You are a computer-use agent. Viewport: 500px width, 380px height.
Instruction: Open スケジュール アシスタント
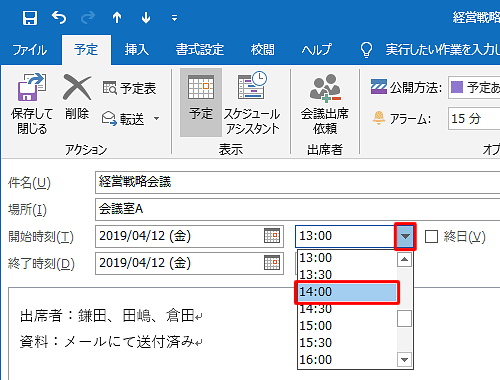(252, 103)
